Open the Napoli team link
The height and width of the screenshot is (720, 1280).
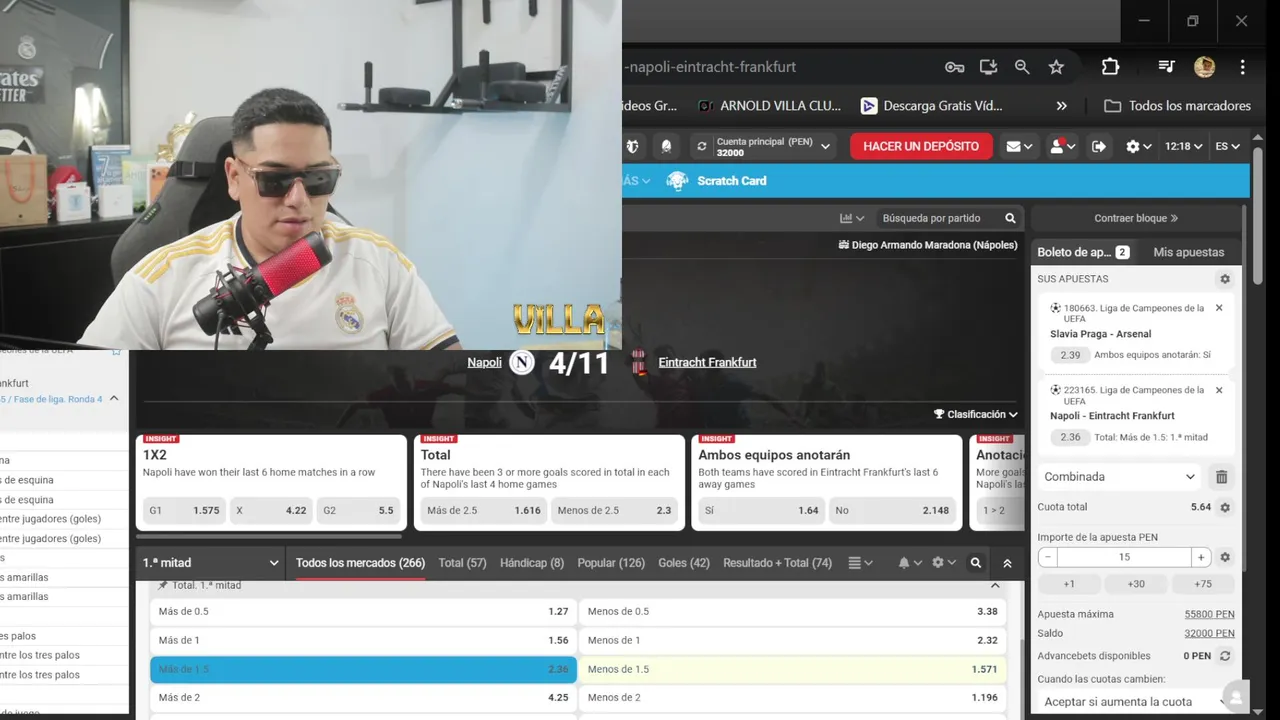click(484, 362)
